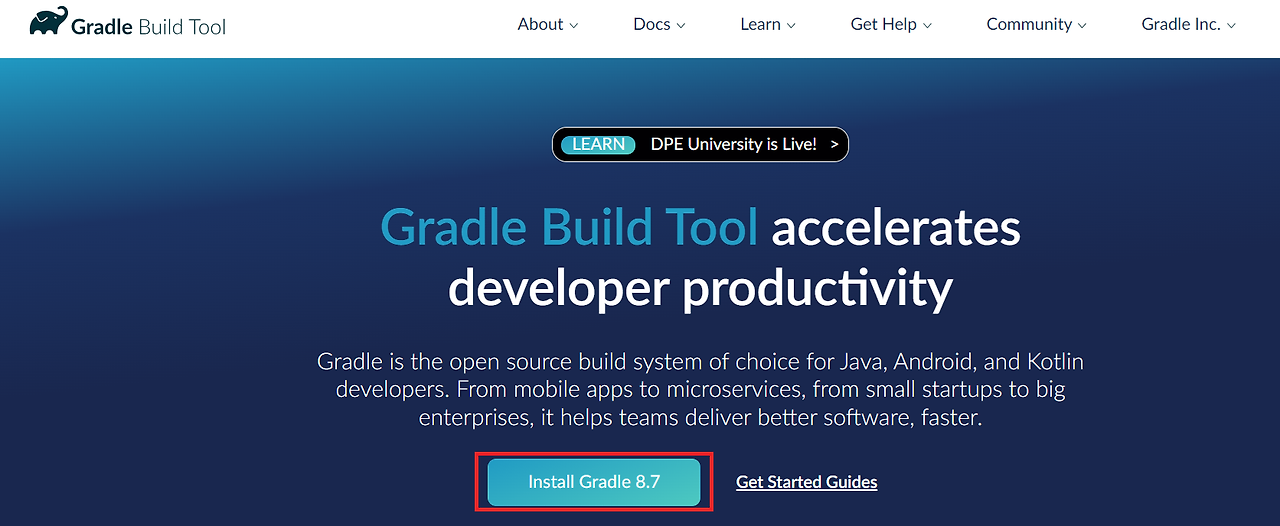Click the Gradle Build Tool header wordmark

pyautogui.click(x=149, y=26)
